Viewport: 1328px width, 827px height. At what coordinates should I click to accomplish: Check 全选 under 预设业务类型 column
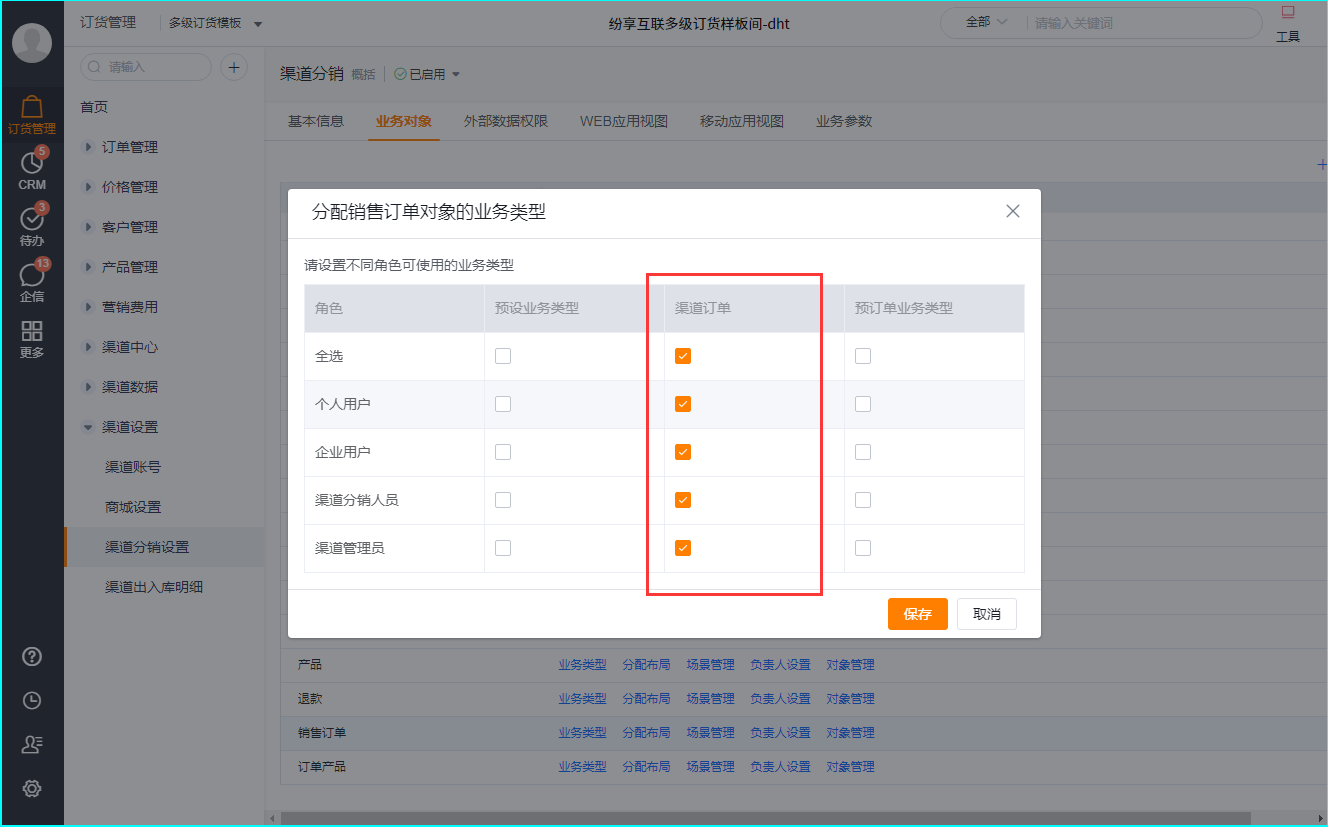coord(502,355)
